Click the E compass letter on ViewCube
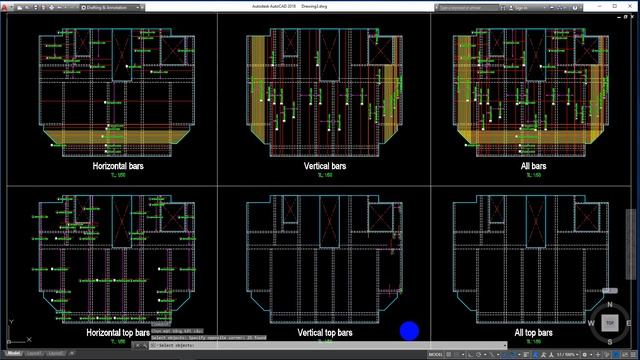Screen dimensions: 640x360 pyautogui.click(x=629, y=323)
